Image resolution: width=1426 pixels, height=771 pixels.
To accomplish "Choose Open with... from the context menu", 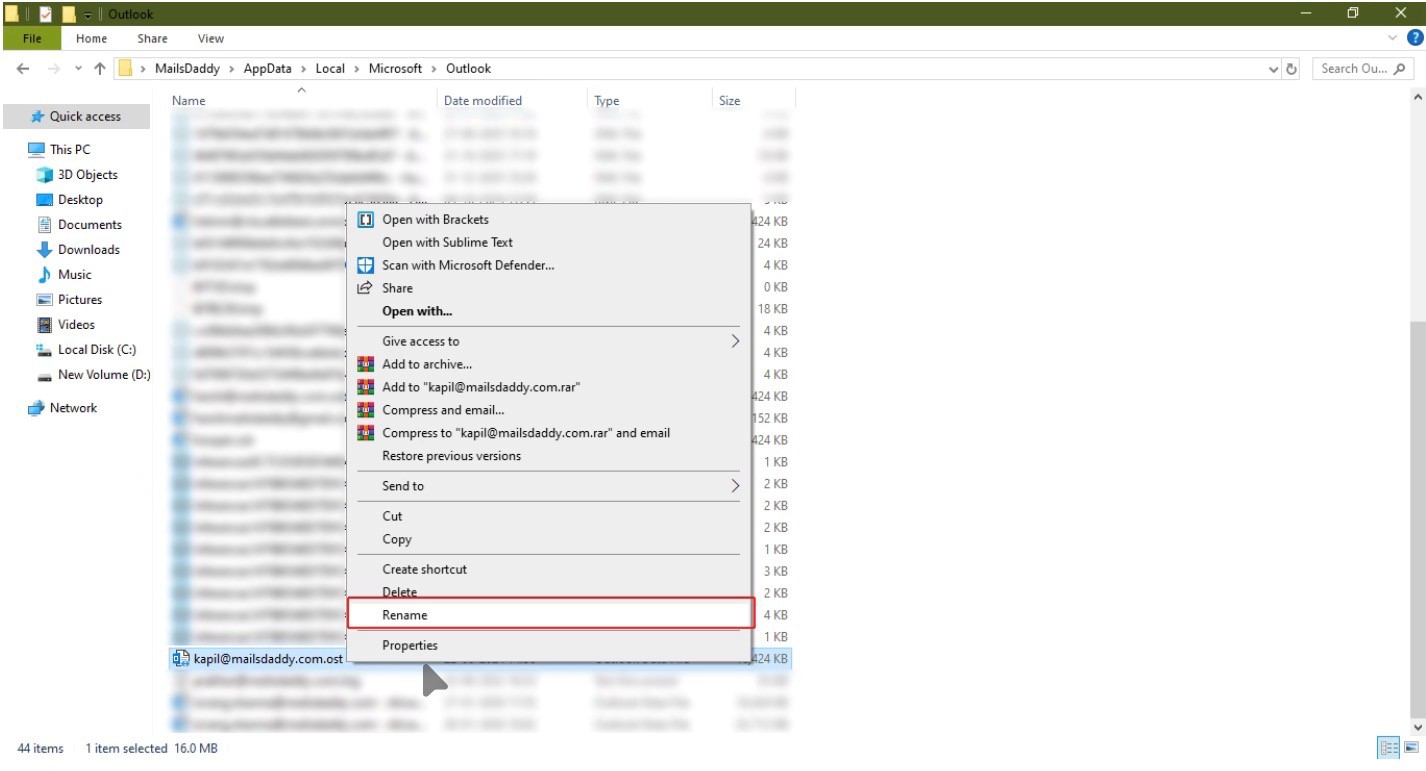I will point(548,311).
